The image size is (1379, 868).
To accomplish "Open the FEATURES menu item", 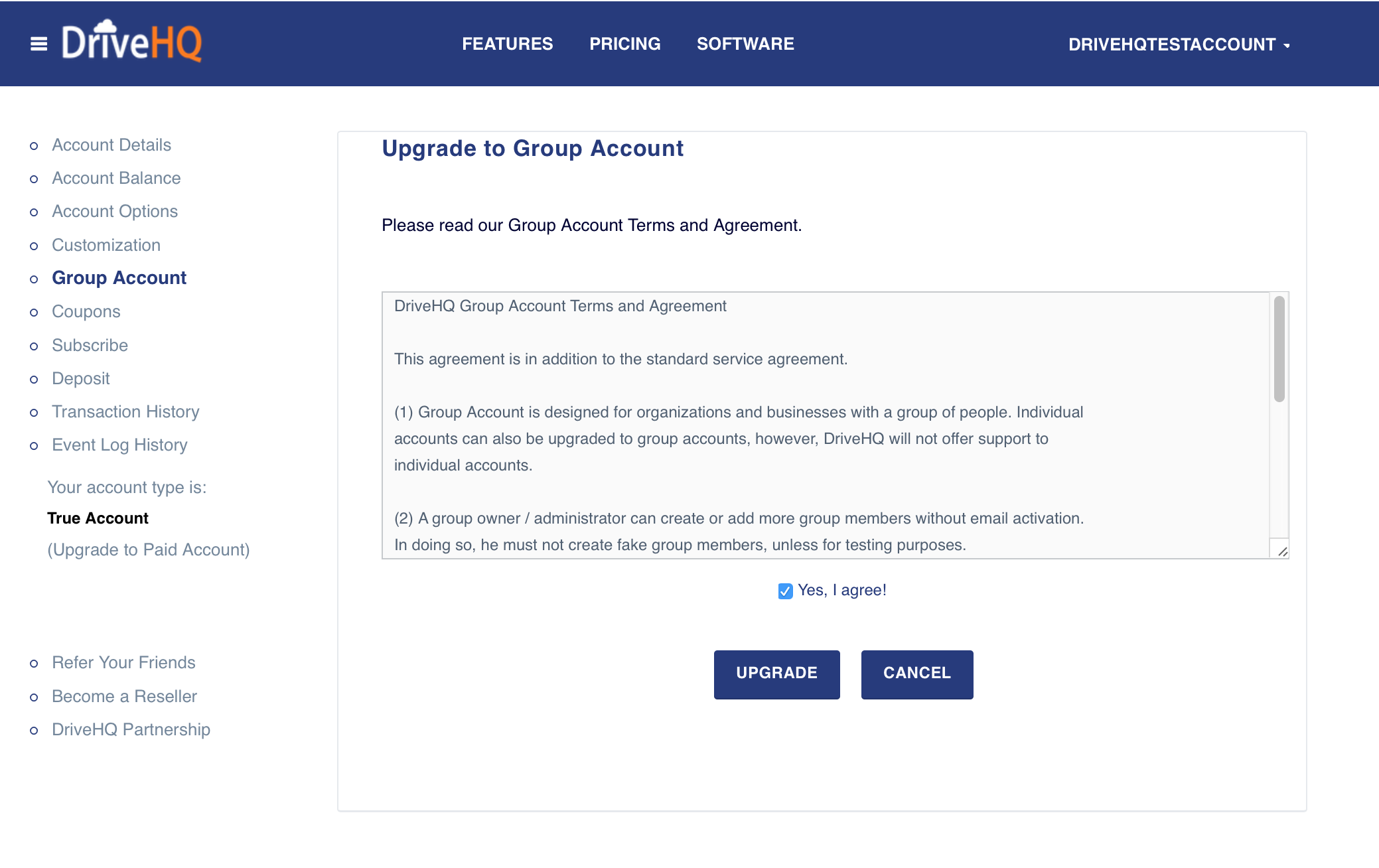I will coord(507,44).
